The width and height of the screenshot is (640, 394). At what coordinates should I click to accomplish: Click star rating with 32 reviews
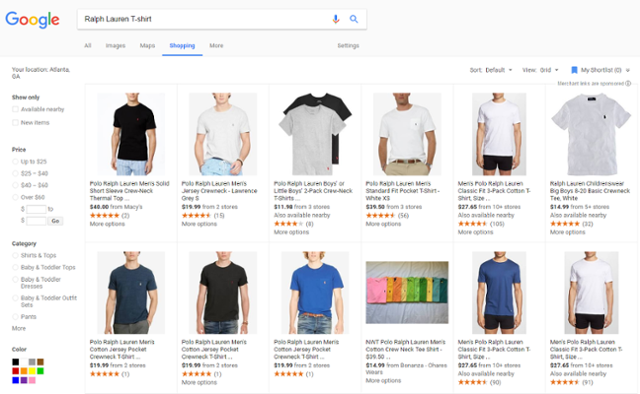564,224
